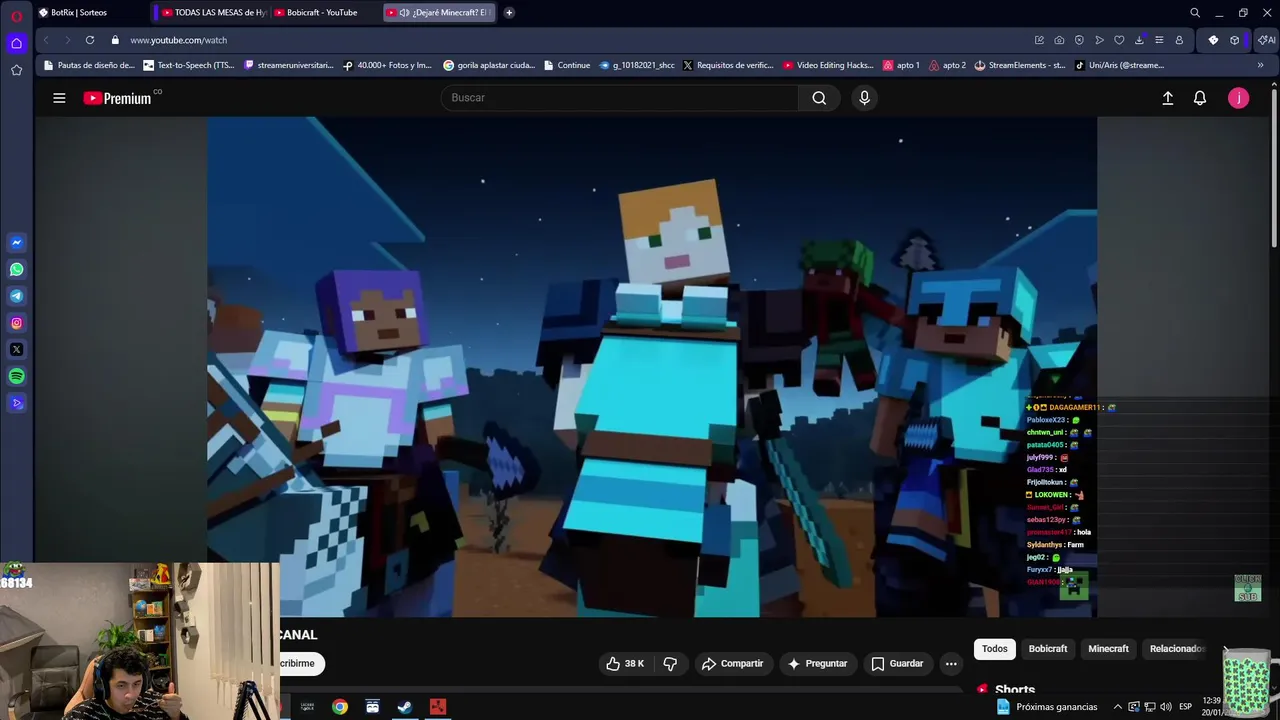1280x720 pixels.
Task: Open X (Twitter) in the Opera sidebar
Action: click(16, 350)
